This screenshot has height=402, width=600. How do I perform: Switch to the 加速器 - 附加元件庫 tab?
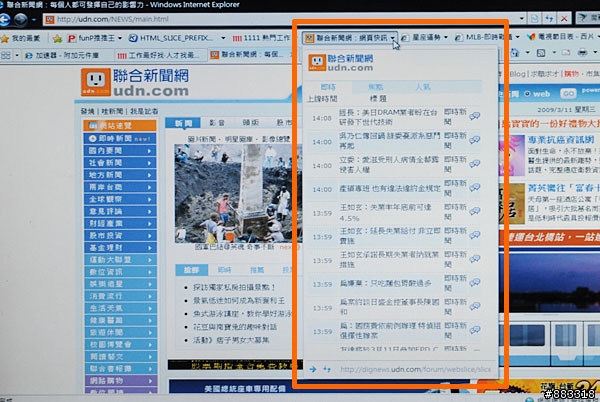pos(63,55)
